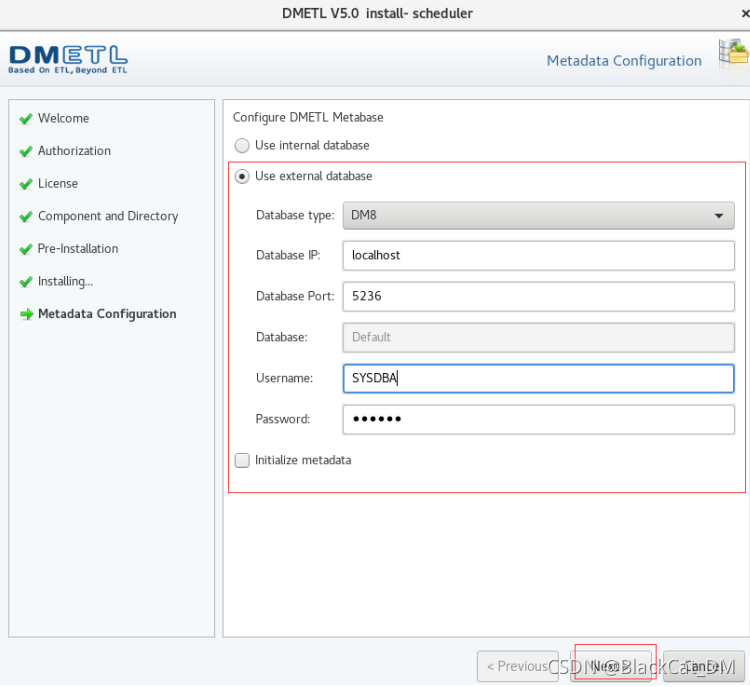Click the Component and Directory check mark
Image resolution: width=750 pixels, height=687 pixels.
coord(26,216)
